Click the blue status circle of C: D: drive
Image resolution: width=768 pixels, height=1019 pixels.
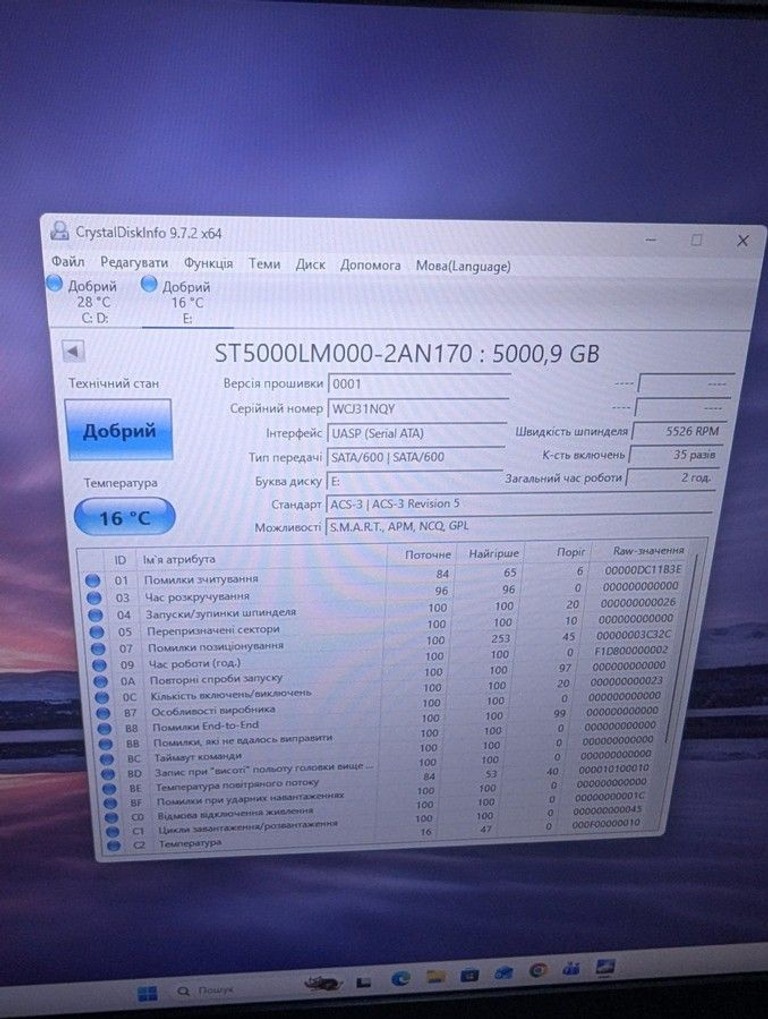(55, 283)
